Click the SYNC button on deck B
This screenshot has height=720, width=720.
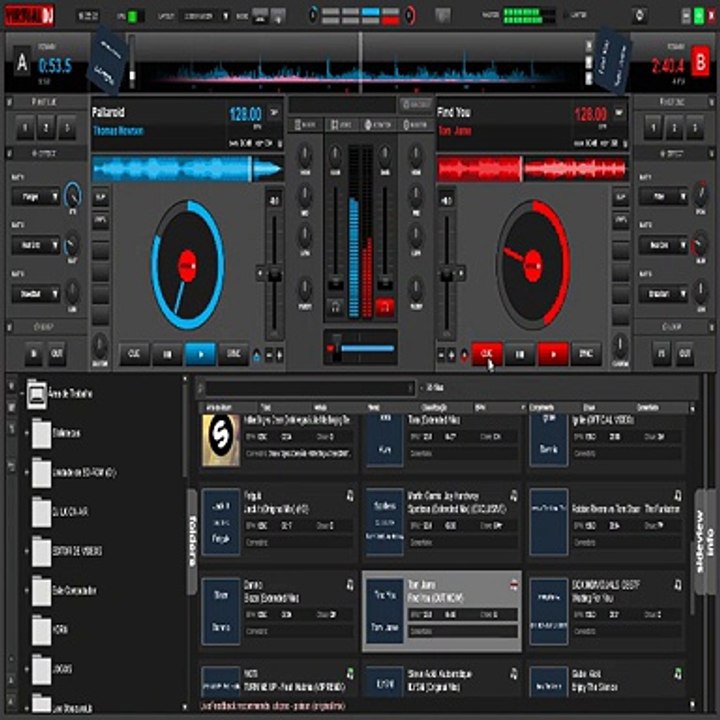coord(586,354)
